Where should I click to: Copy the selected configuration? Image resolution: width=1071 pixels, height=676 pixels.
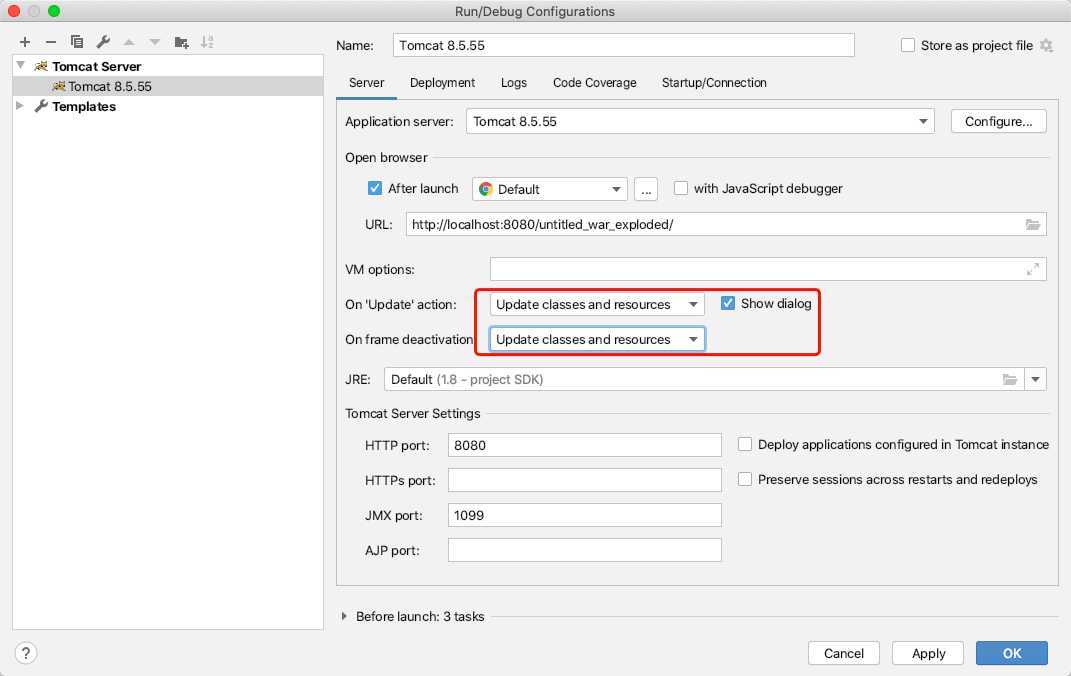coord(76,42)
